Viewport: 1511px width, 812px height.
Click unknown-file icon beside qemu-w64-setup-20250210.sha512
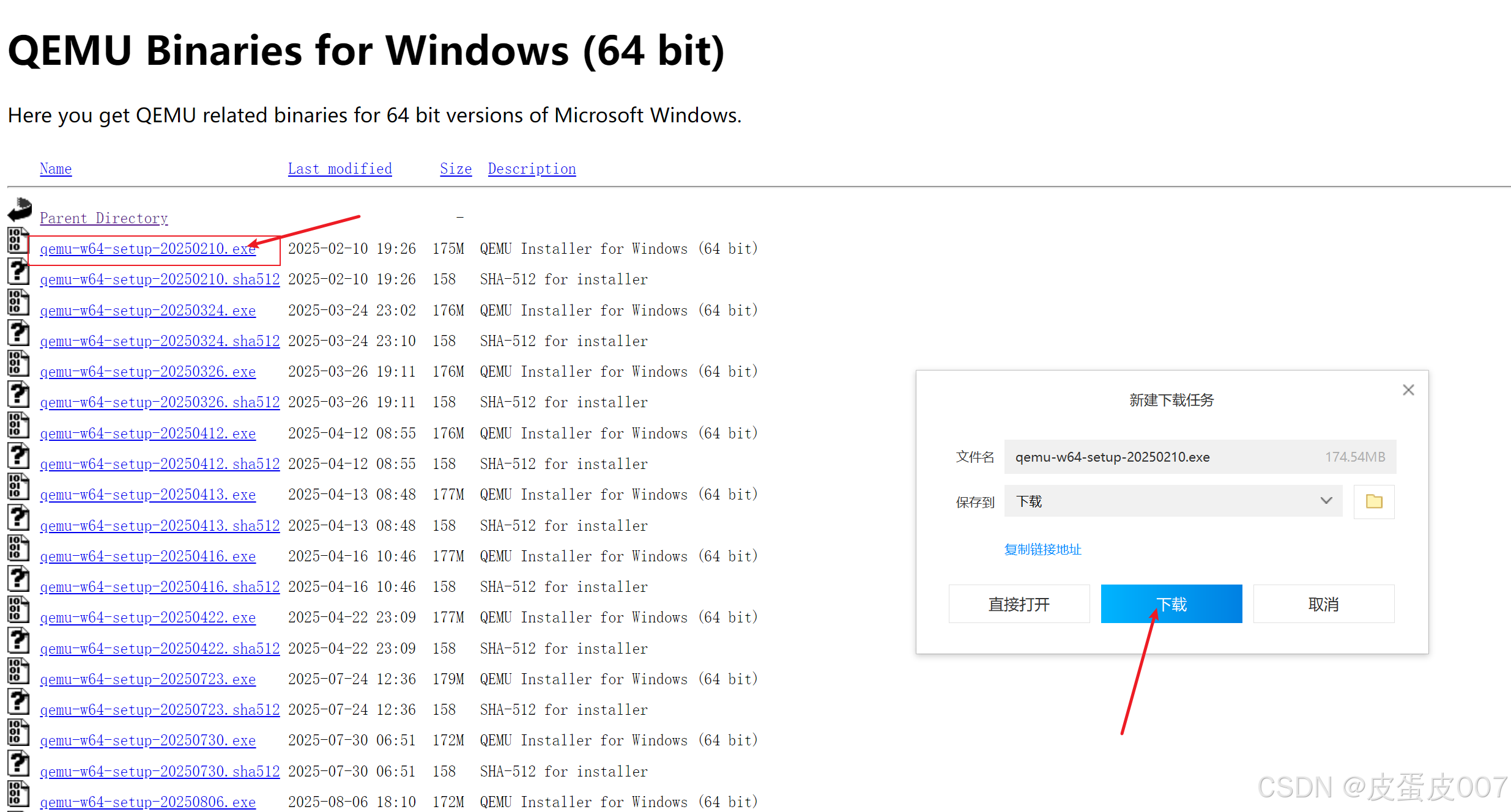[18, 271]
